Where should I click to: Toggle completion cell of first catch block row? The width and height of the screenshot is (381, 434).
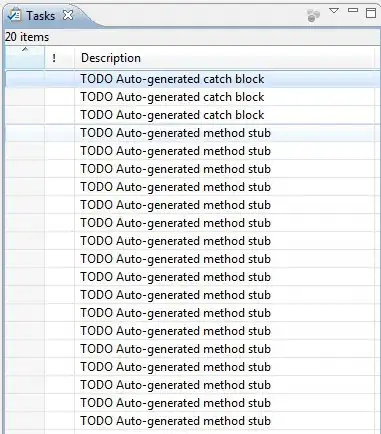(25, 79)
